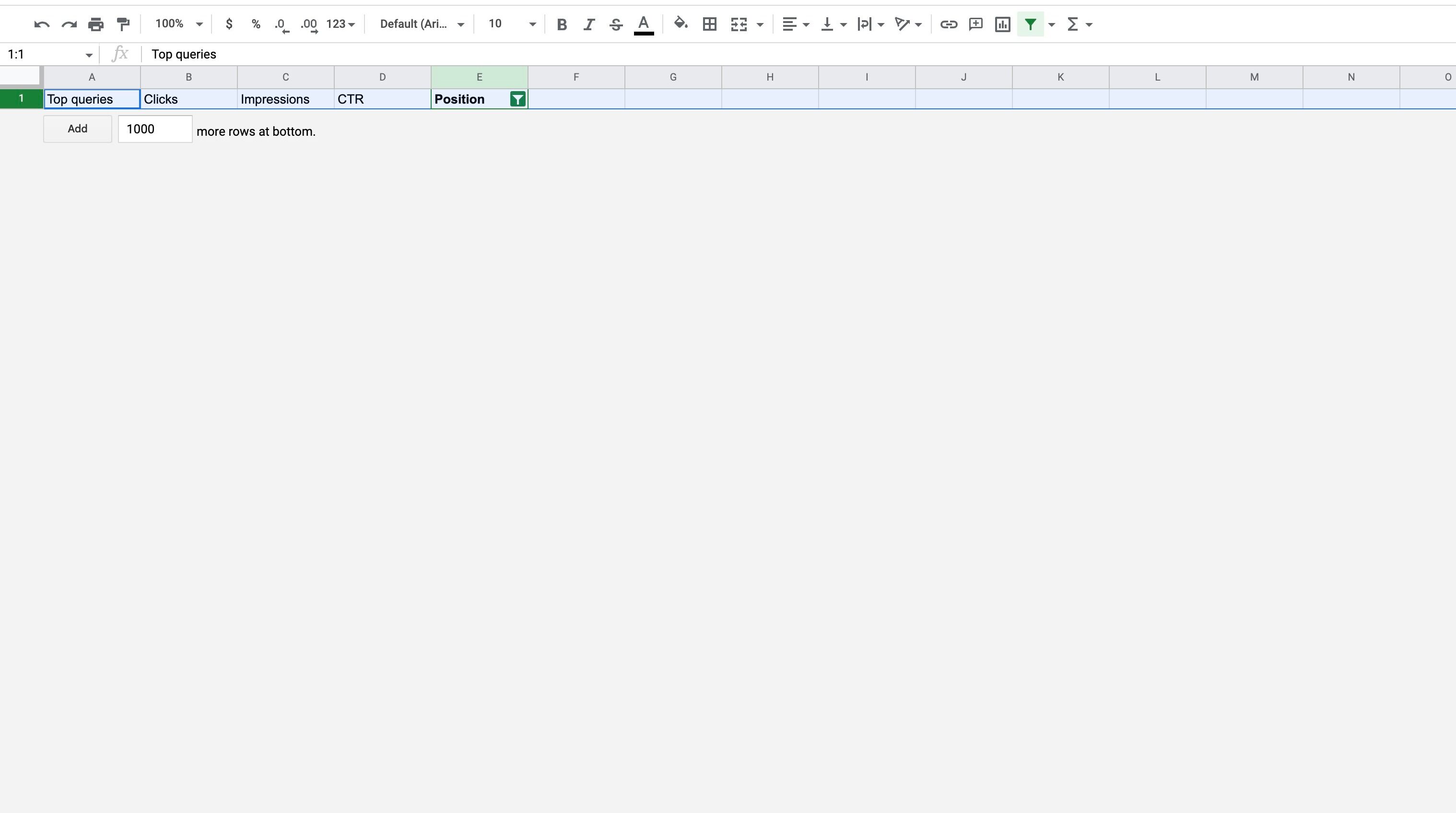This screenshot has height=813, width=1456.
Task: Decrease decimal places
Action: 282,25
